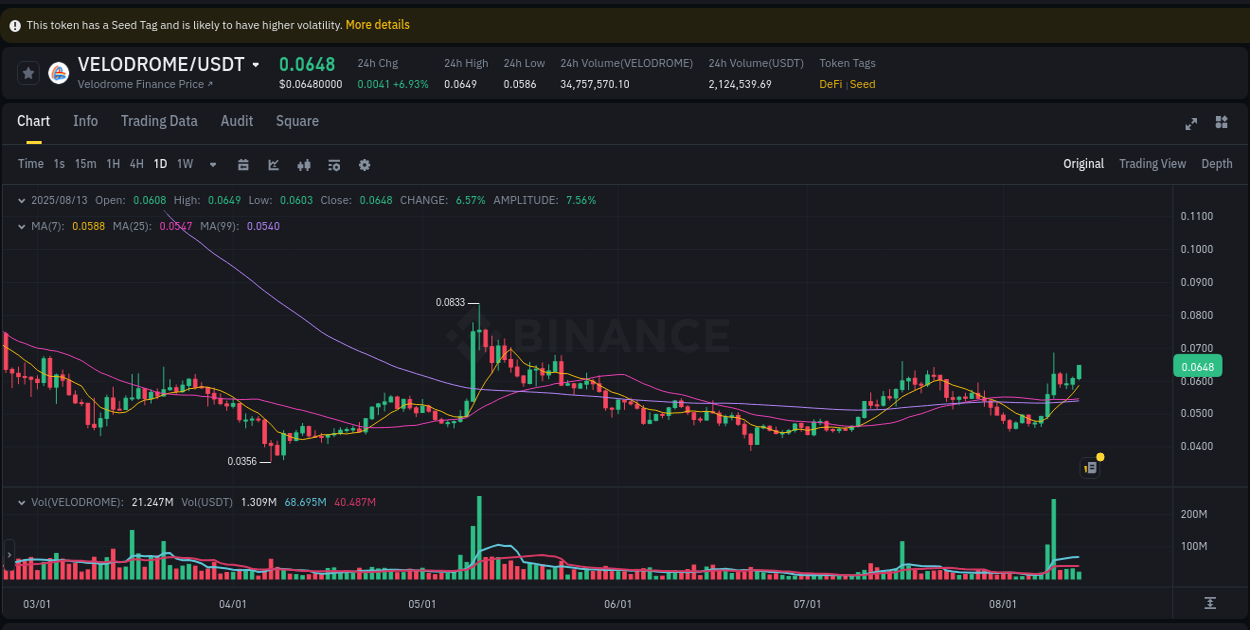Open the date range picker calendar icon
The width and height of the screenshot is (1250, 630).
coord(243,164)
